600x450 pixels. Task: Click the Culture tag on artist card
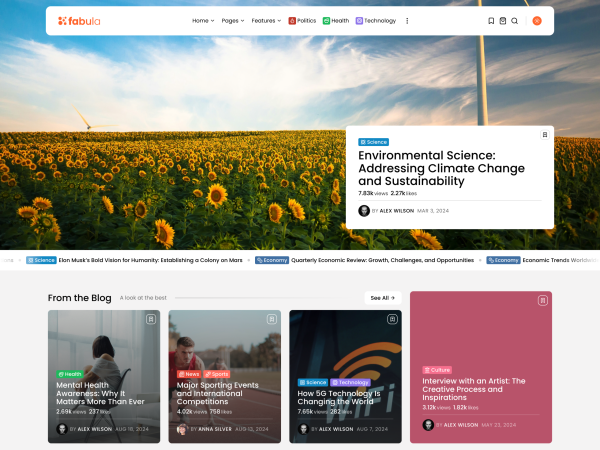click(437, 370)
